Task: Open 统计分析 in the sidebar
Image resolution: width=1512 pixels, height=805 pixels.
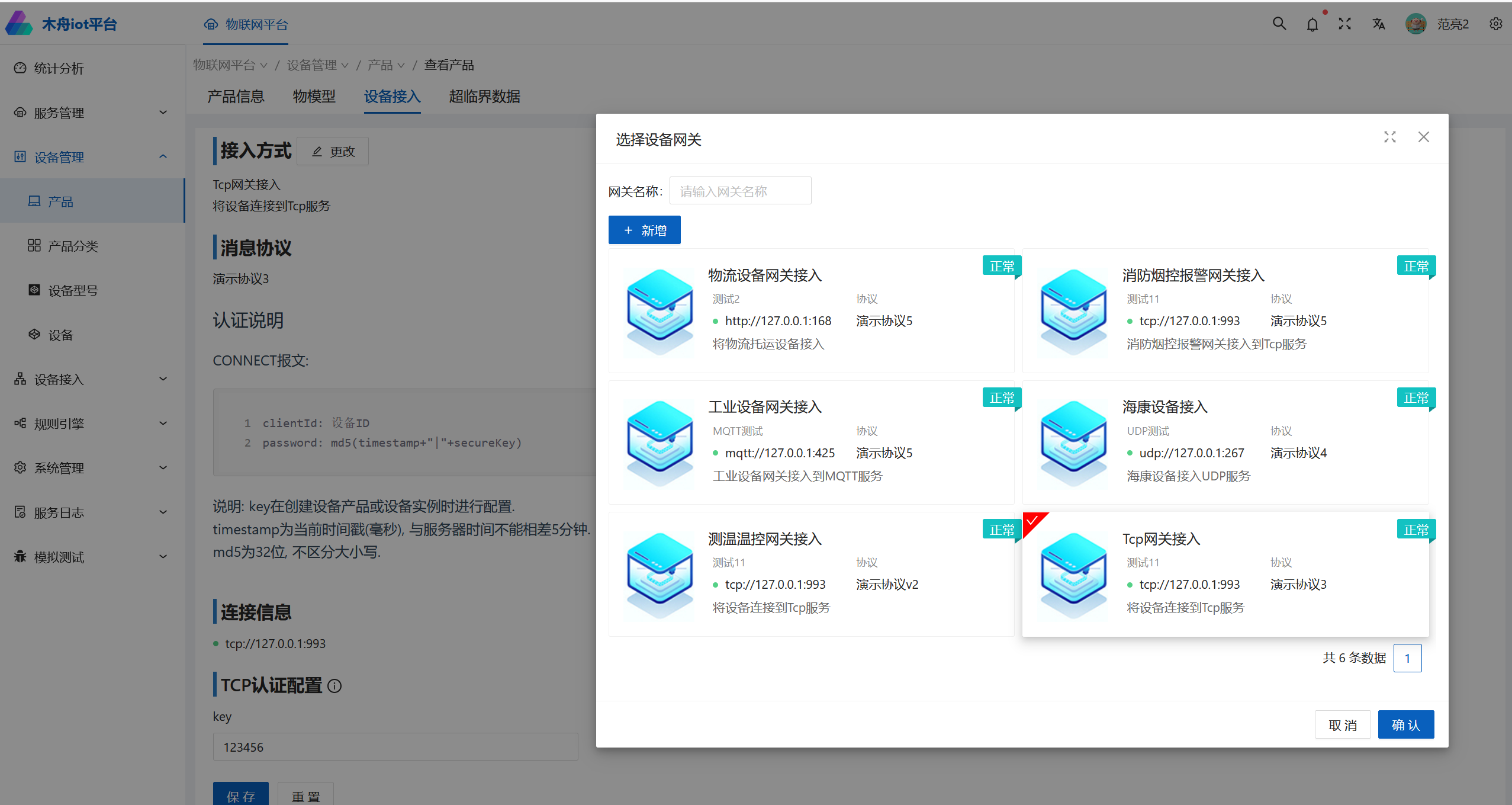Action: [92, 68]
